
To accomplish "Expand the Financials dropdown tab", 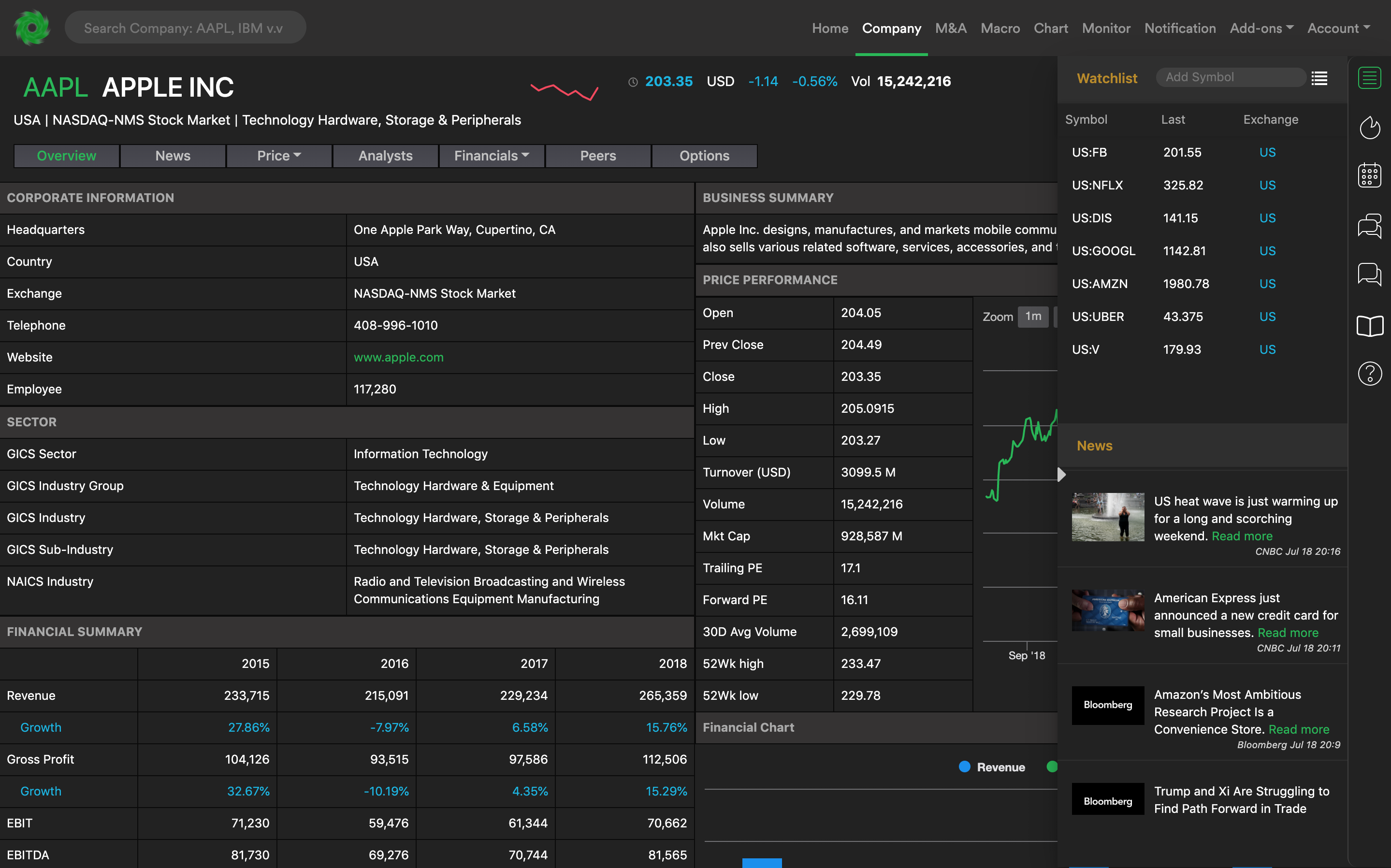I will (x=491, y=155).
